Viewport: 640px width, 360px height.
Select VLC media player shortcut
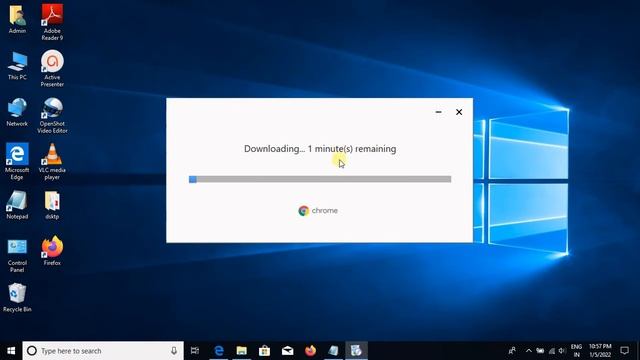pyautogui.click(x=52, y=162)
